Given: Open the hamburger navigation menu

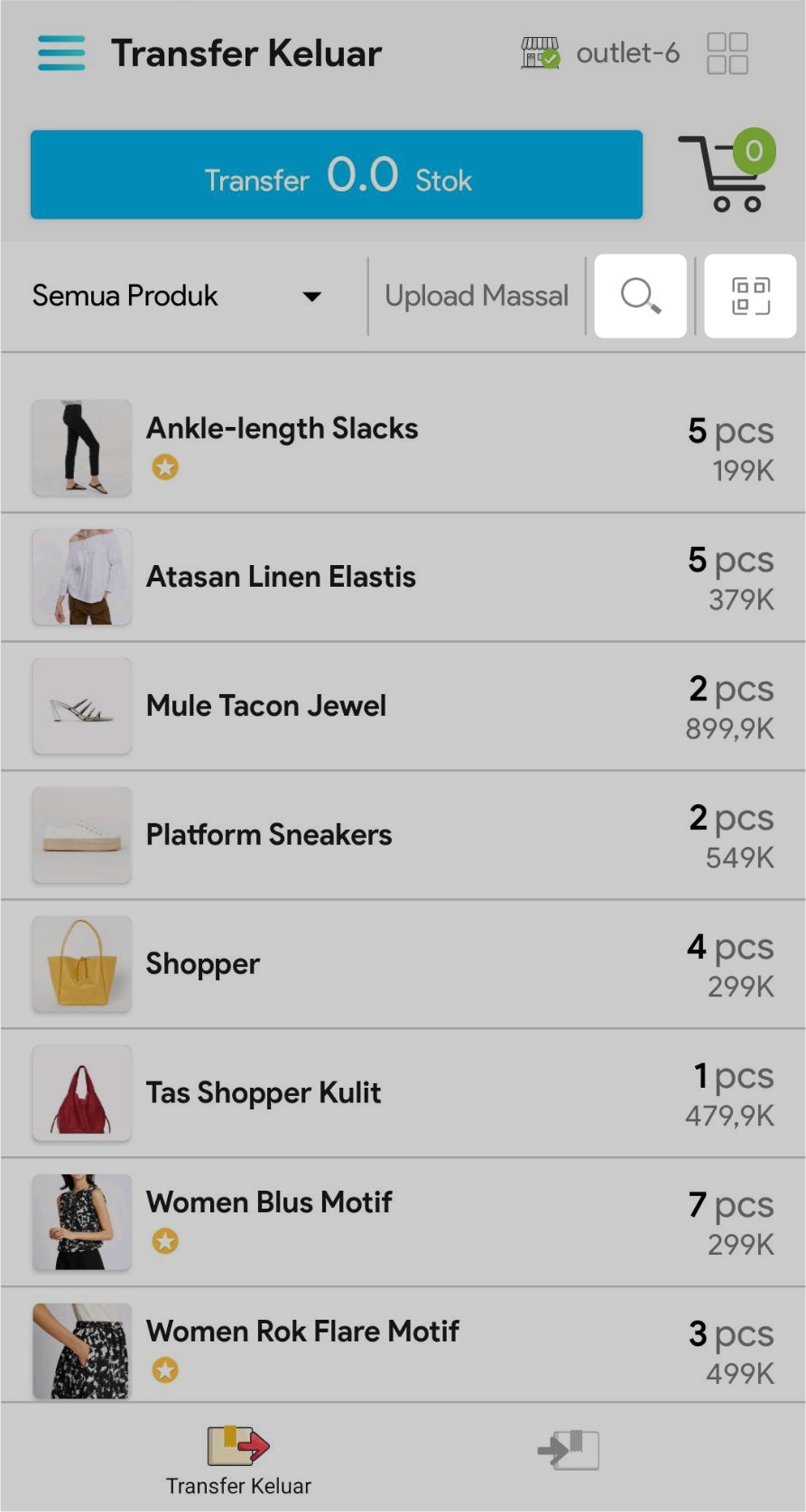Looking at the screenshot, I should (61, 53).
